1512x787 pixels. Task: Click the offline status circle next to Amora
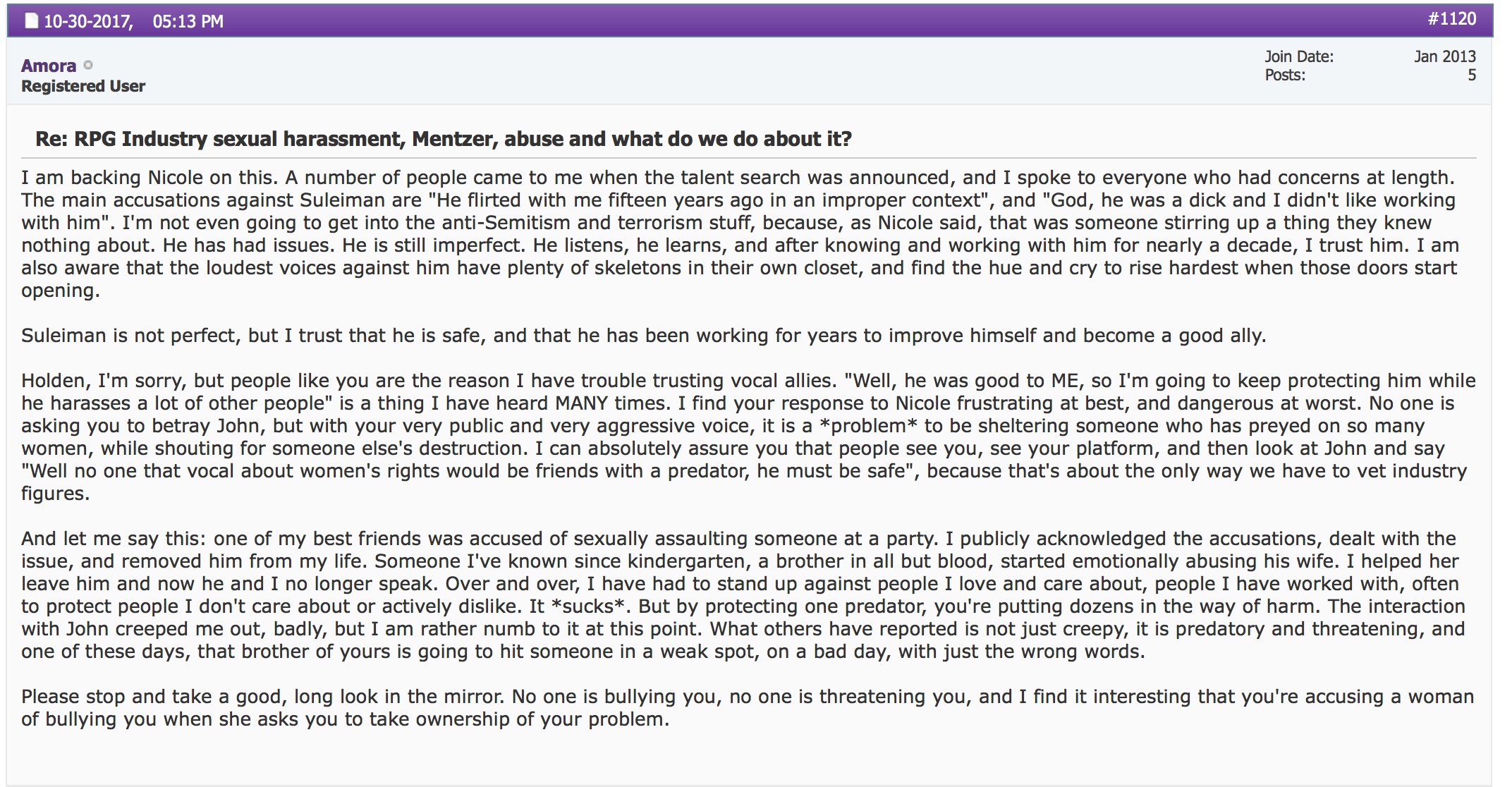(88, 65)
